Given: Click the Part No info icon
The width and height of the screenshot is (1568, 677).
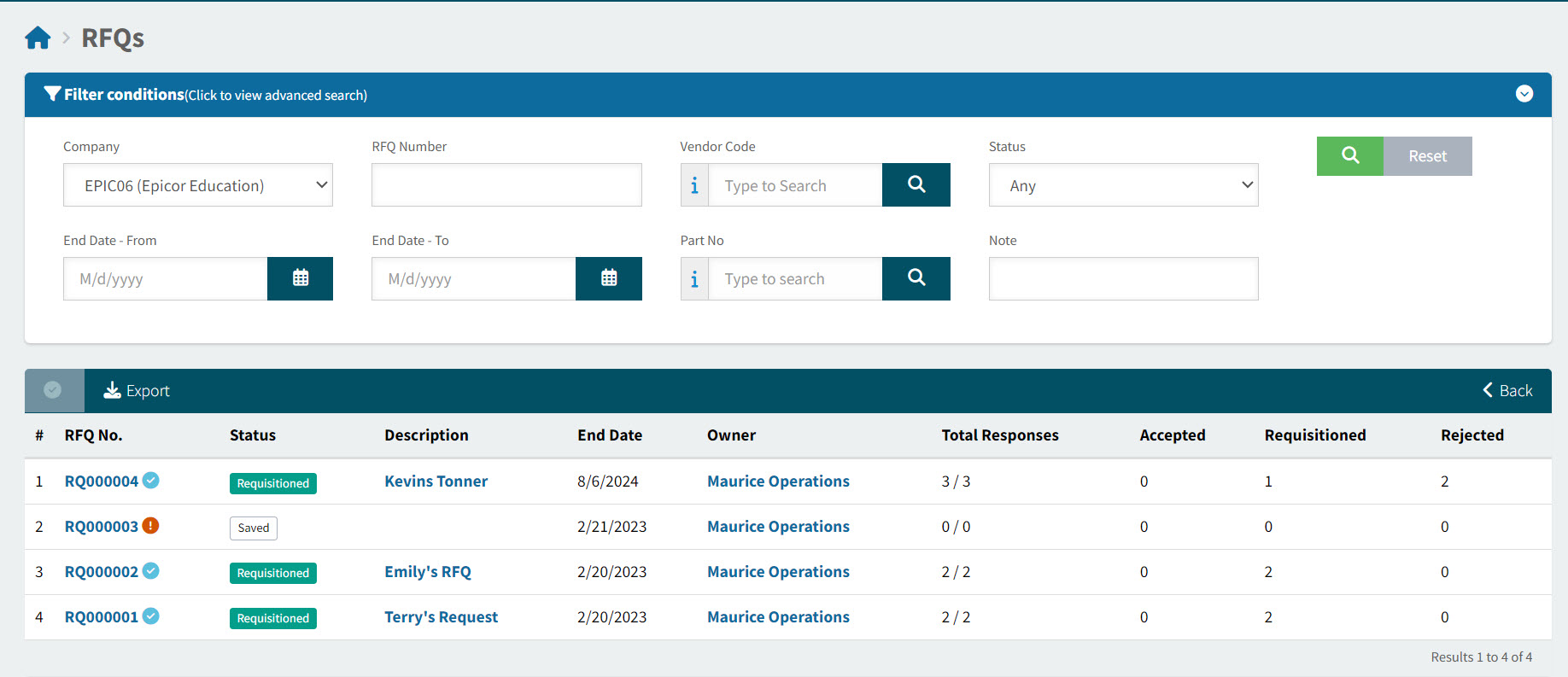Looking at the screenshot, I should [694, 279].
